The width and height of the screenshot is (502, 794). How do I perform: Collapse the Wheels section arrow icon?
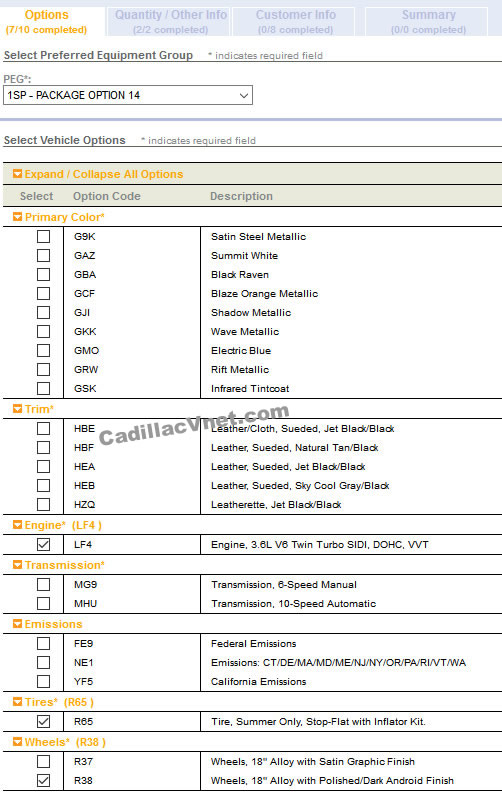pyautogui.click(x=17, y=742)
